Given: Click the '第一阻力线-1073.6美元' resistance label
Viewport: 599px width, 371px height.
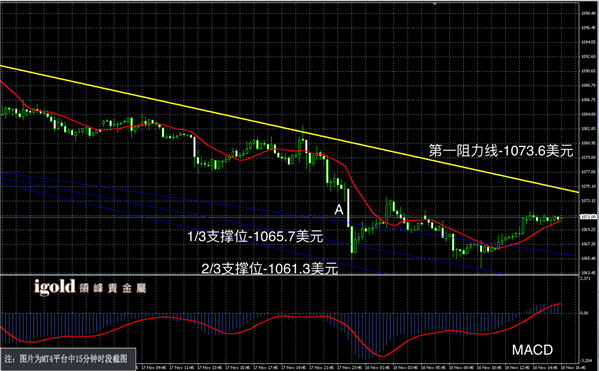Looking at the screenshot, I should tap(501, 151).
